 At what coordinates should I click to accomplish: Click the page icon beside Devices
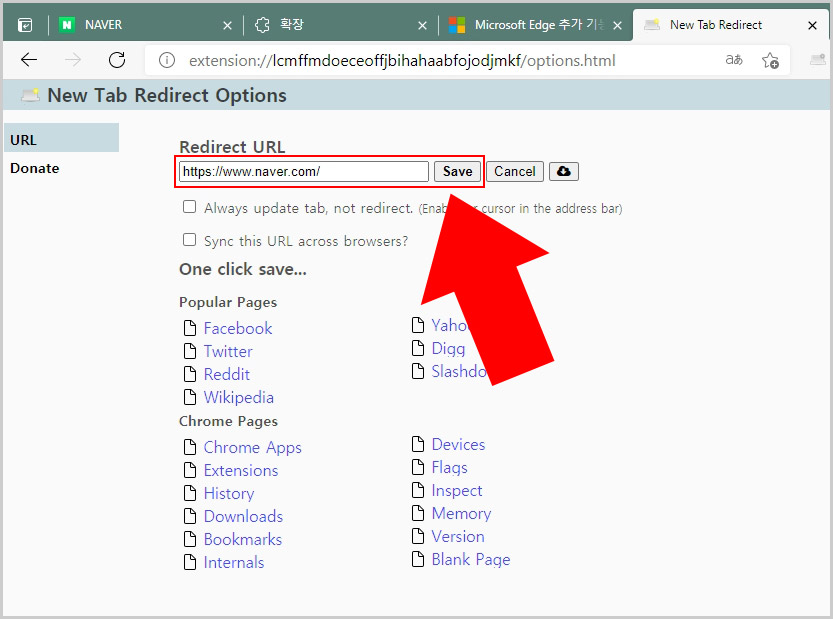point(418,444)
